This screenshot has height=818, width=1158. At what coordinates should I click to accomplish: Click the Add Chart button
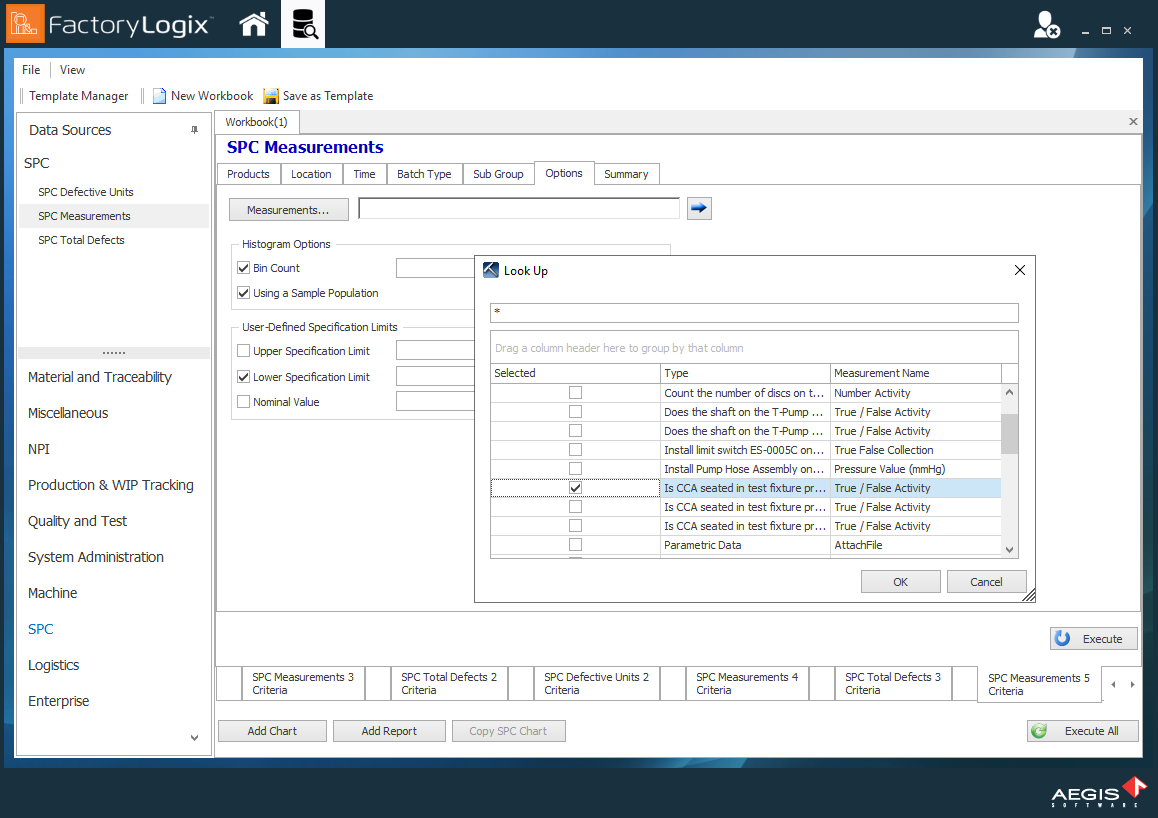pyautogui.click(x=271, y=730)
